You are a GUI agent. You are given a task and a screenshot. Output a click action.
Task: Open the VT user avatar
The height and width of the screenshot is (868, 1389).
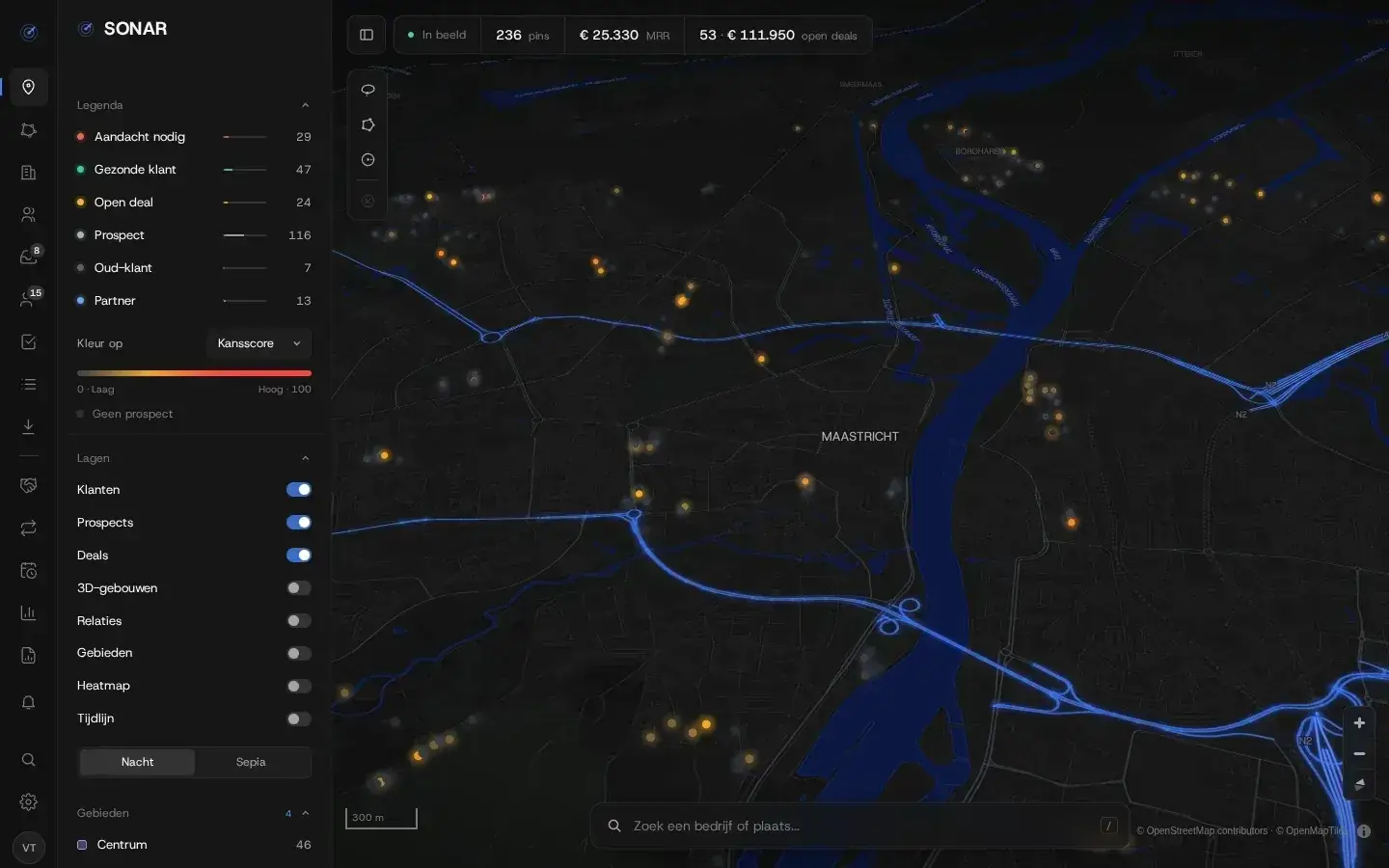(29, 848)
